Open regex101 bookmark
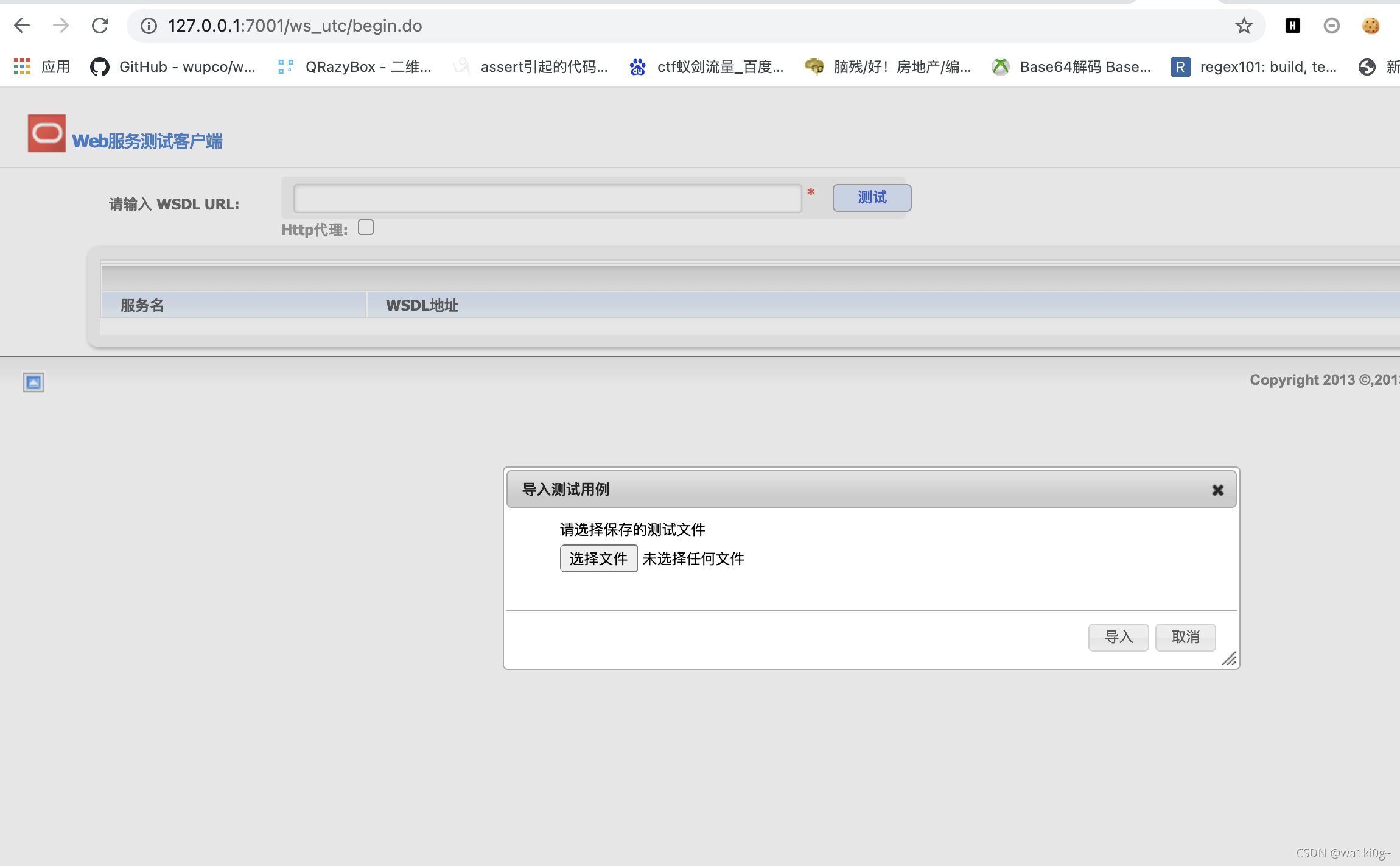 (x=1254, y=66)
